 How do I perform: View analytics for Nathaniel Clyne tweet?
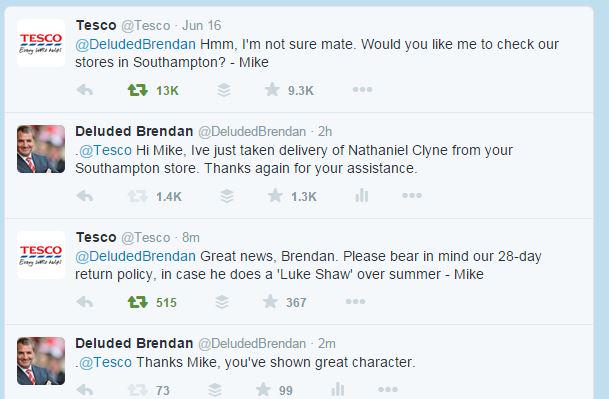[x=361, y=195]
